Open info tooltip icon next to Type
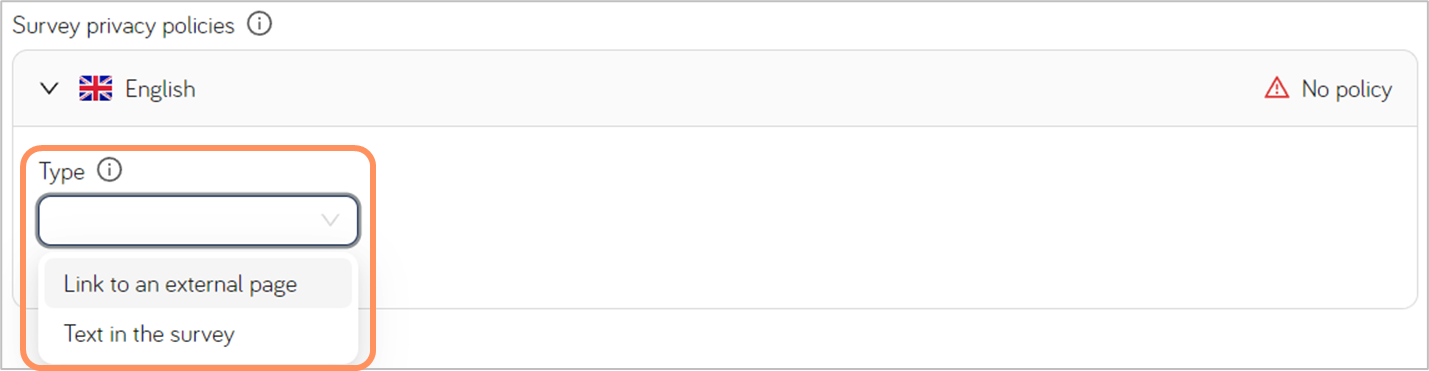 click(x=109, y=171)
